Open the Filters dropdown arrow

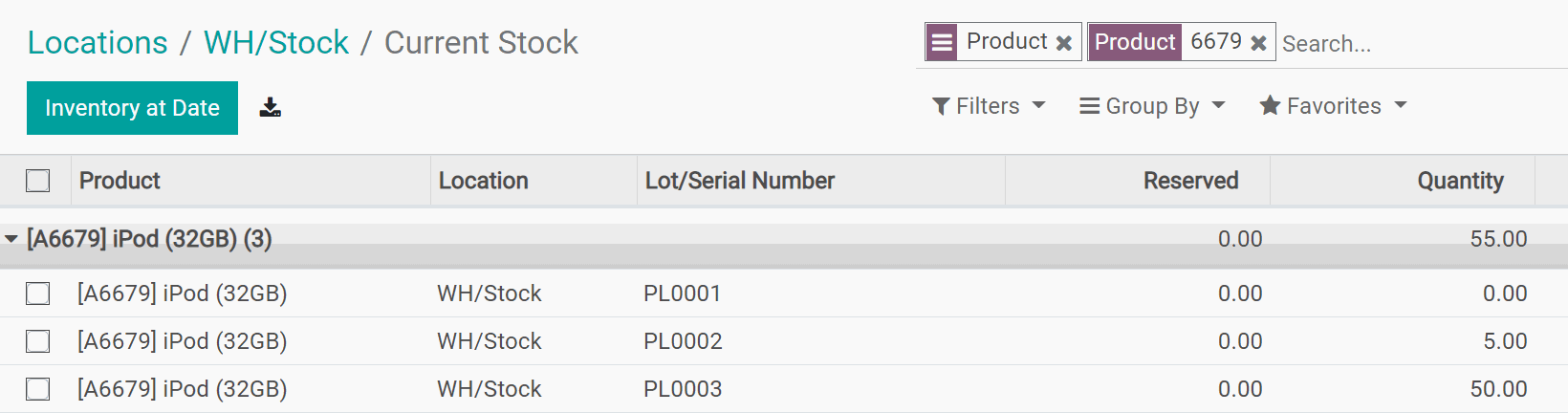pos(1039,105)
